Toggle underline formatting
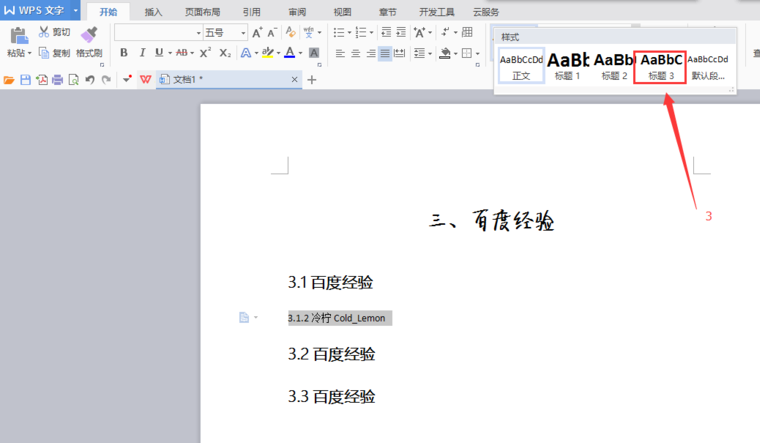Image resolution: width=760 pixels, height=443 pixels. [x=159, y=52]
